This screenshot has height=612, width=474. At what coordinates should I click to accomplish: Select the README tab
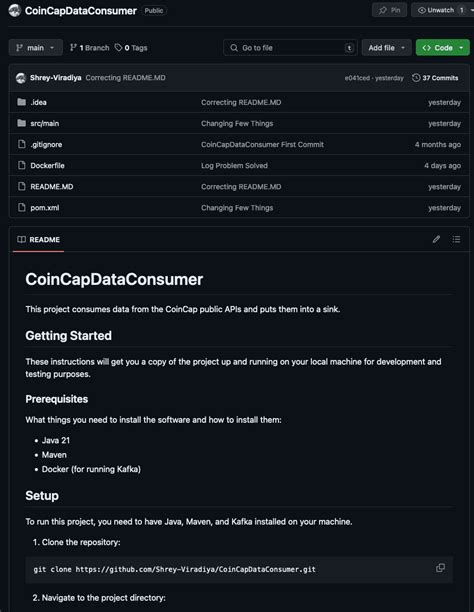(38, 239)
